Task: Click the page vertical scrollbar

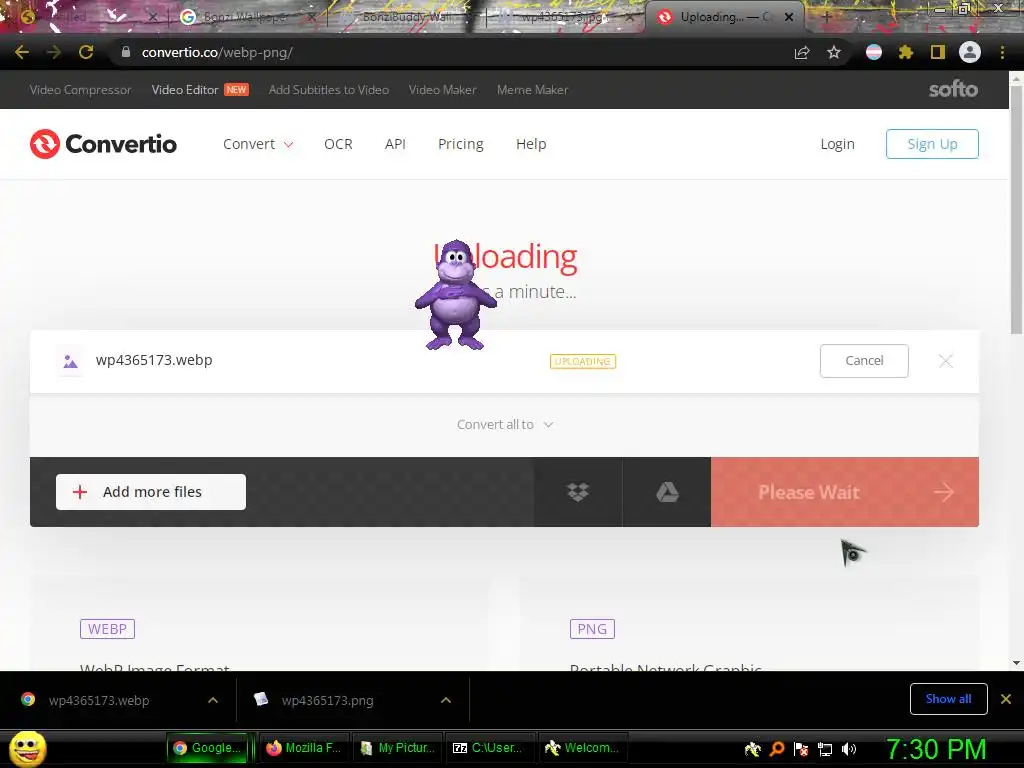Action: click(1016, 209)
